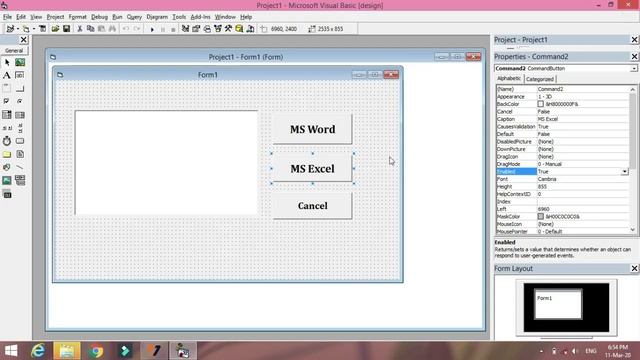
Task: Select the large white box control on Form1
Action: pyautogui.click(x=167, y=162)
